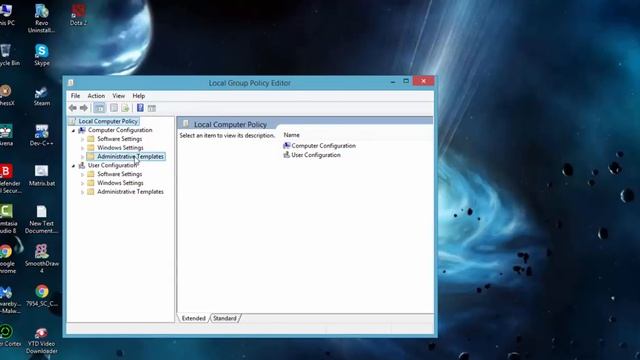Open the Skype desktop icon

coord(42,55)
